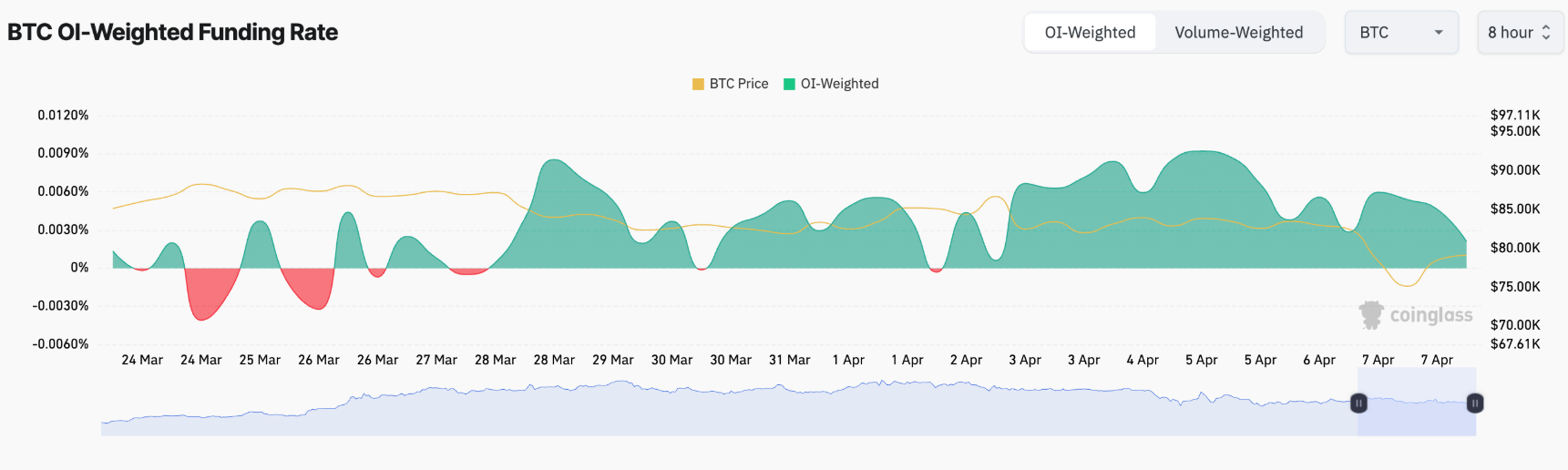Click the green OI-Weighted legend square
1568x470 pixels.
click(x=790, y=84)
